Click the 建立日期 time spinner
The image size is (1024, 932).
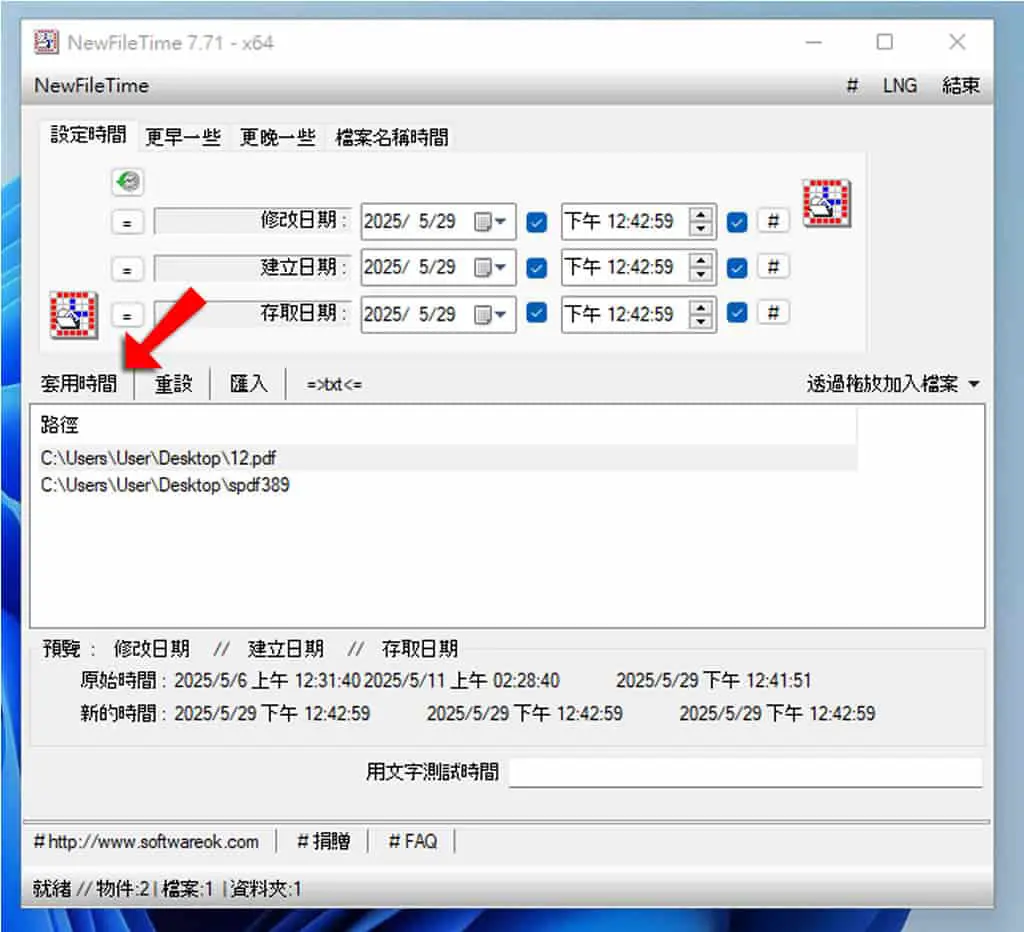pos(700,267)
